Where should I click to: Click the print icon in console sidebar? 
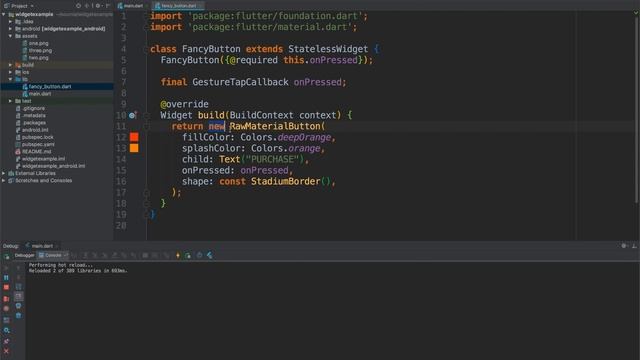(18, 305)
